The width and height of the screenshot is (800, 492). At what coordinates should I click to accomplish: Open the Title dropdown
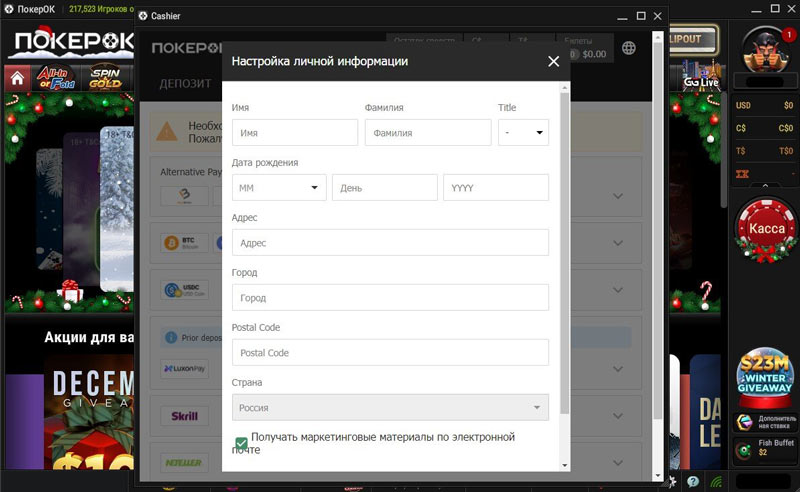[522, 132]
